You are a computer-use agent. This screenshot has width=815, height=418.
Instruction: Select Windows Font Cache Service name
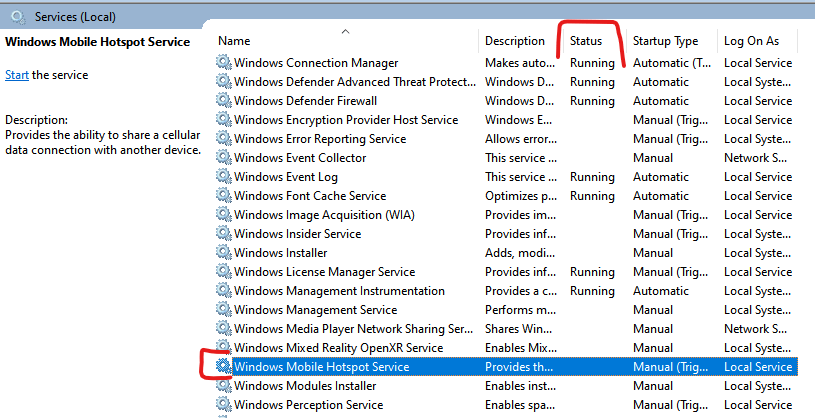tap(310, 196)
